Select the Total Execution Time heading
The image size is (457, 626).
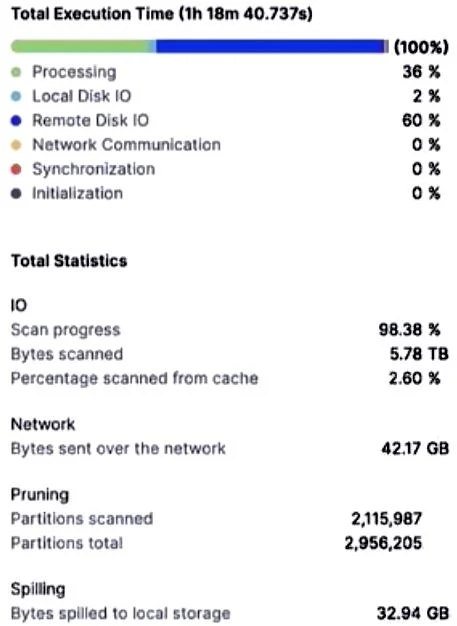162,14
